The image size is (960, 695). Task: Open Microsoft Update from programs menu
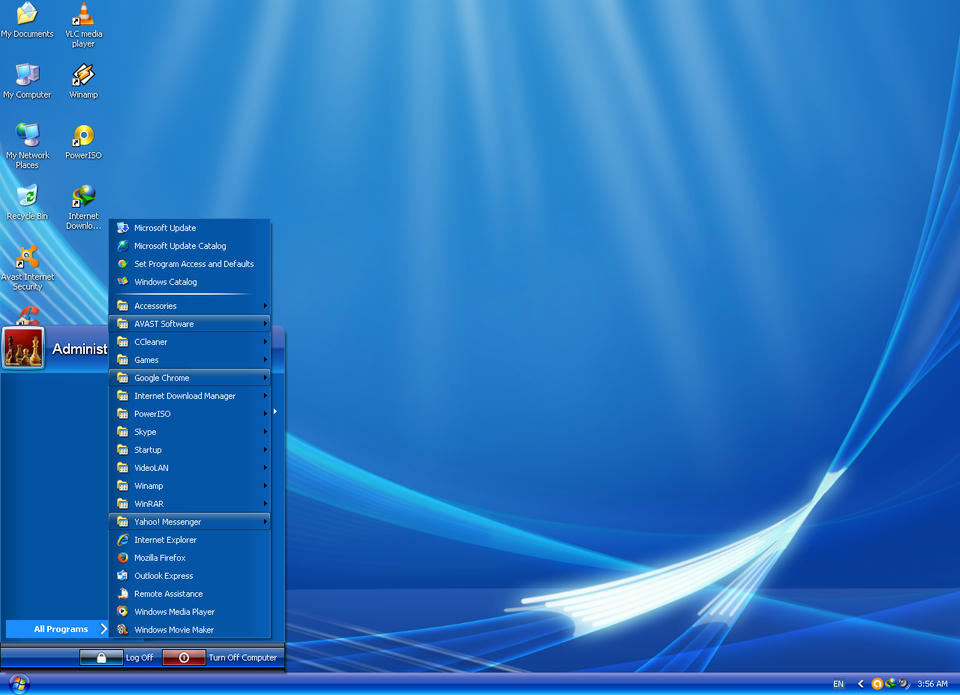(x=190, y=228)
